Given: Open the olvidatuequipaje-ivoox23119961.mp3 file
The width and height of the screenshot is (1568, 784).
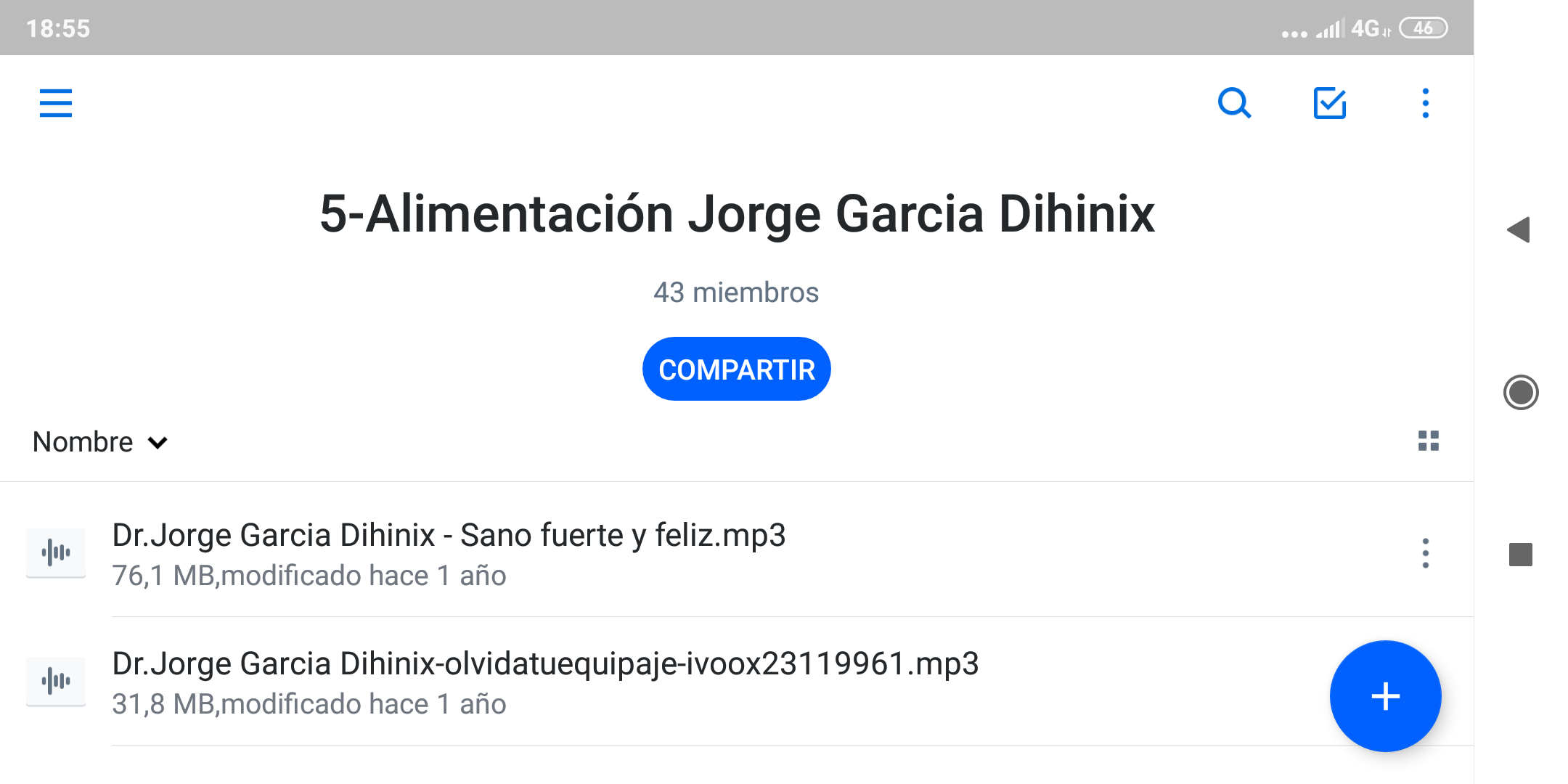Looking at the screenshot, I should tap(544, 664).
